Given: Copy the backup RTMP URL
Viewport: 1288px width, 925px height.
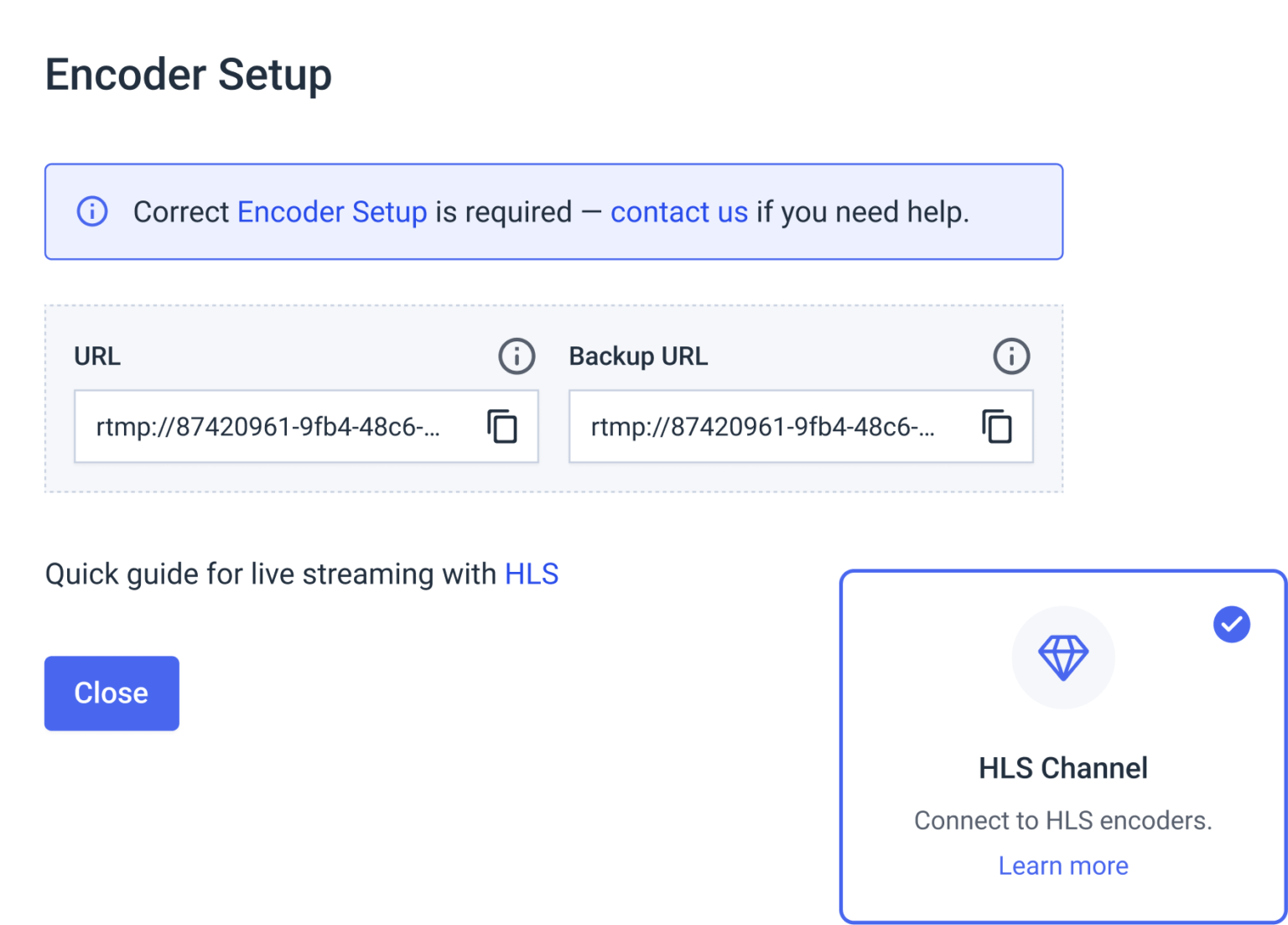Looking at the screenshot, I should pos(997,427).
